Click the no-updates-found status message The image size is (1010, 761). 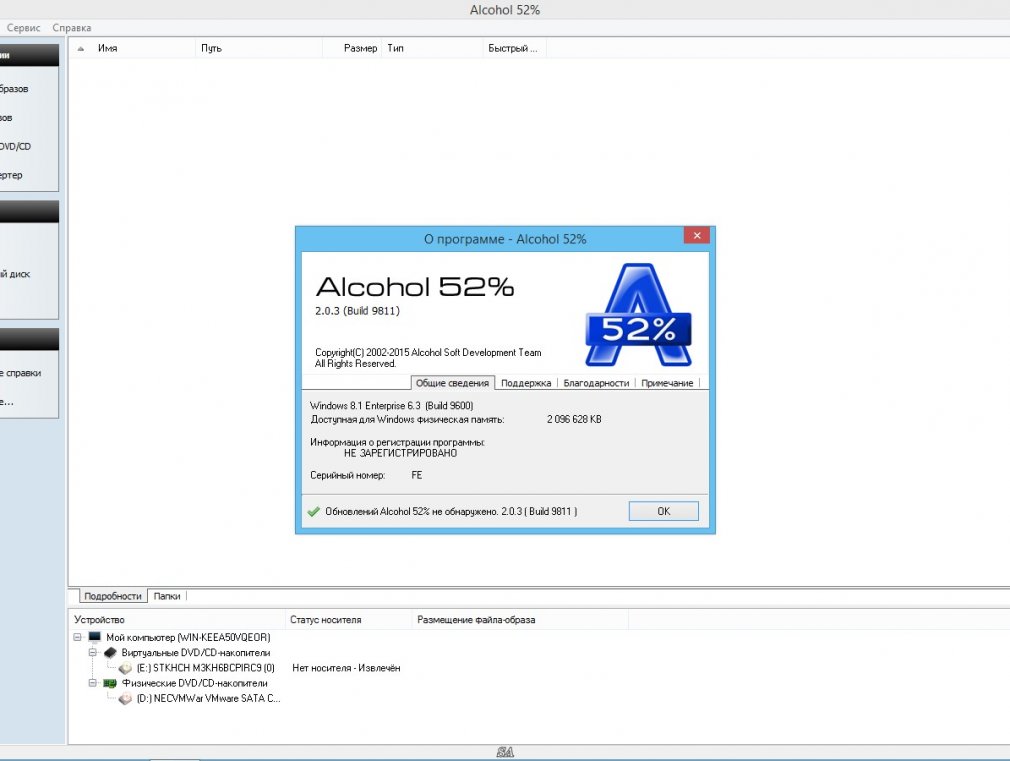(x=451, y=511)
